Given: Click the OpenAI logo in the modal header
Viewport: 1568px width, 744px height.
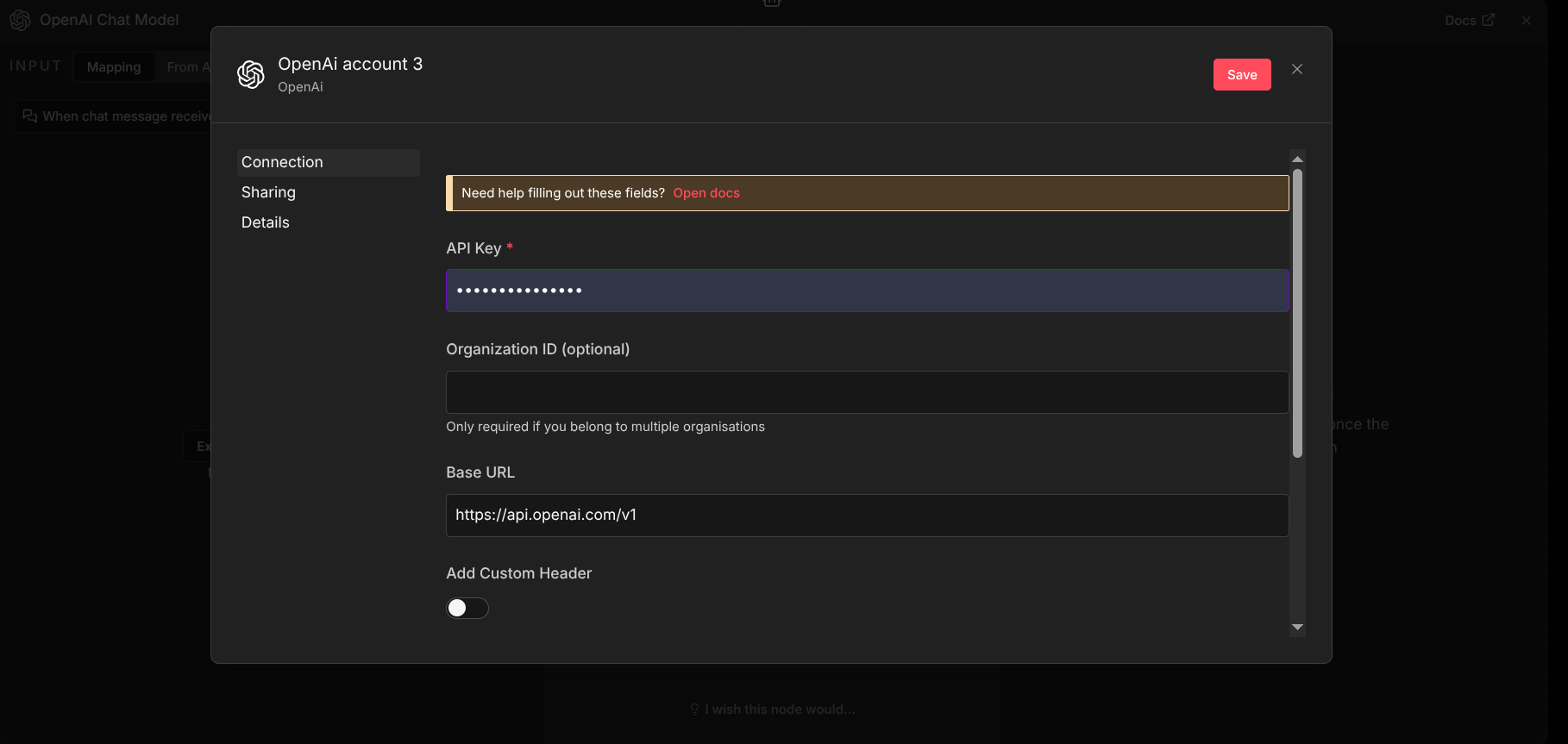Looking at the screenshot, I should 250,74.
